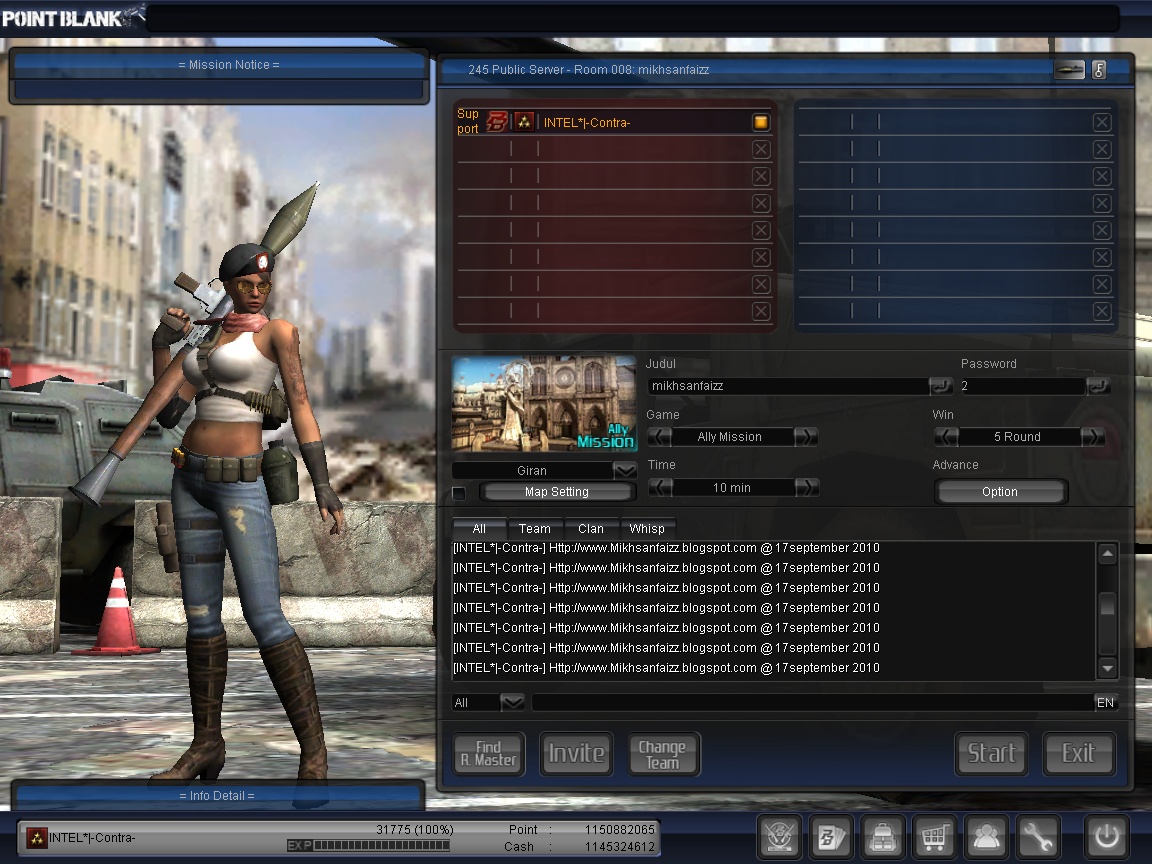Open settings with the wrench icon
1152x864 pixels.
[1037, 836]
